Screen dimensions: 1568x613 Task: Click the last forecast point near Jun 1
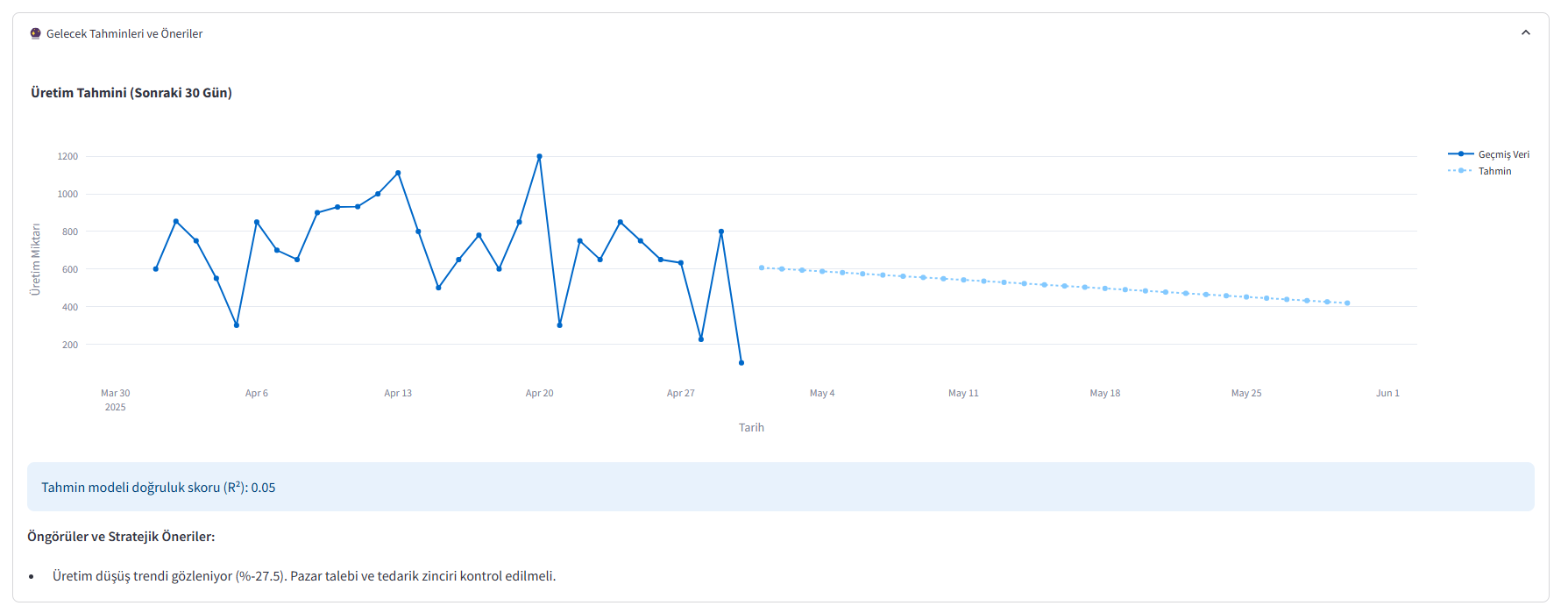pos(1347,303)
